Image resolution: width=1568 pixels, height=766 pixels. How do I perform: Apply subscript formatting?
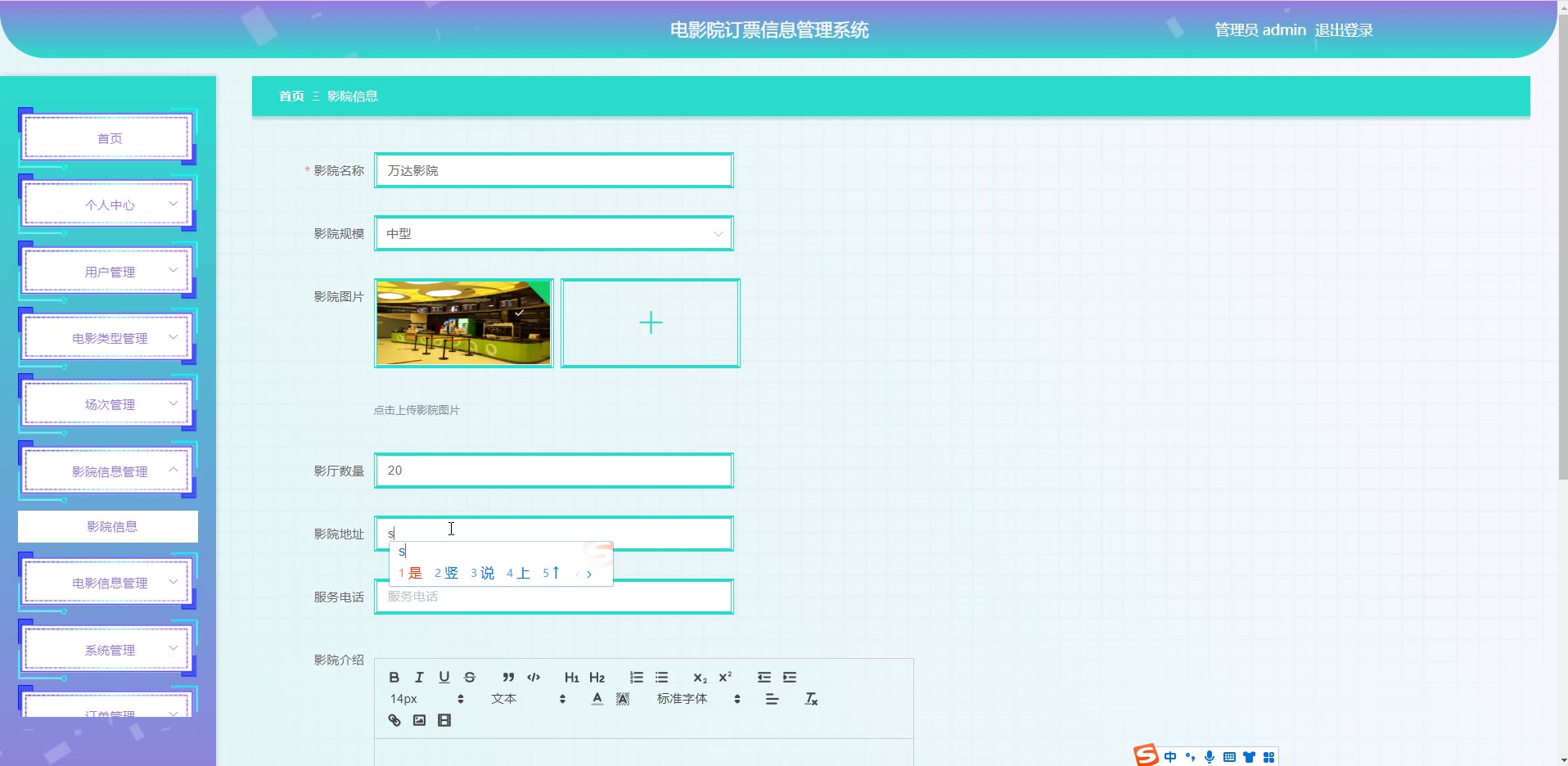click(x=700, y=678)
